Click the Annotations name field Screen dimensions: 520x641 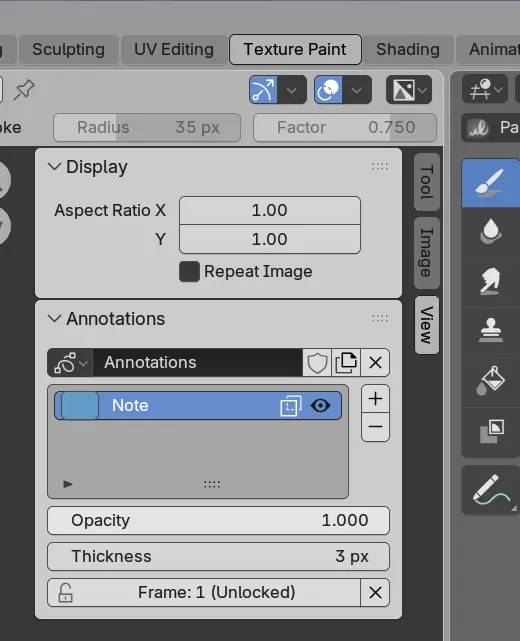click(198, 363)
